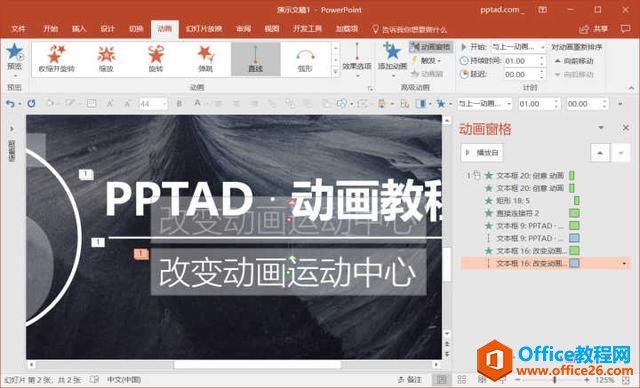Toggle the Notes button in status bar
Screen dimensions: 640x388
410,380
